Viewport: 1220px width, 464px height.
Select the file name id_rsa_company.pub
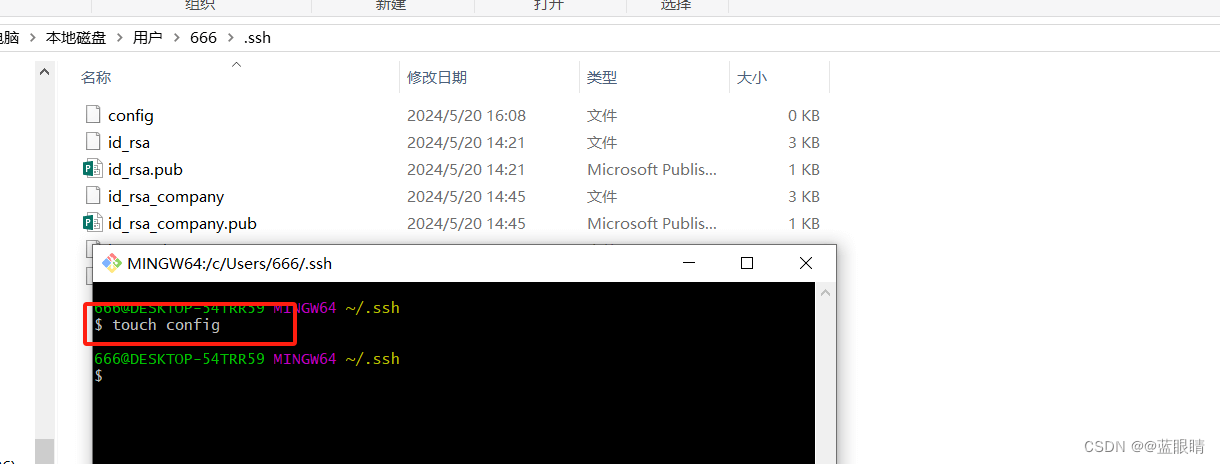(182, 223)
